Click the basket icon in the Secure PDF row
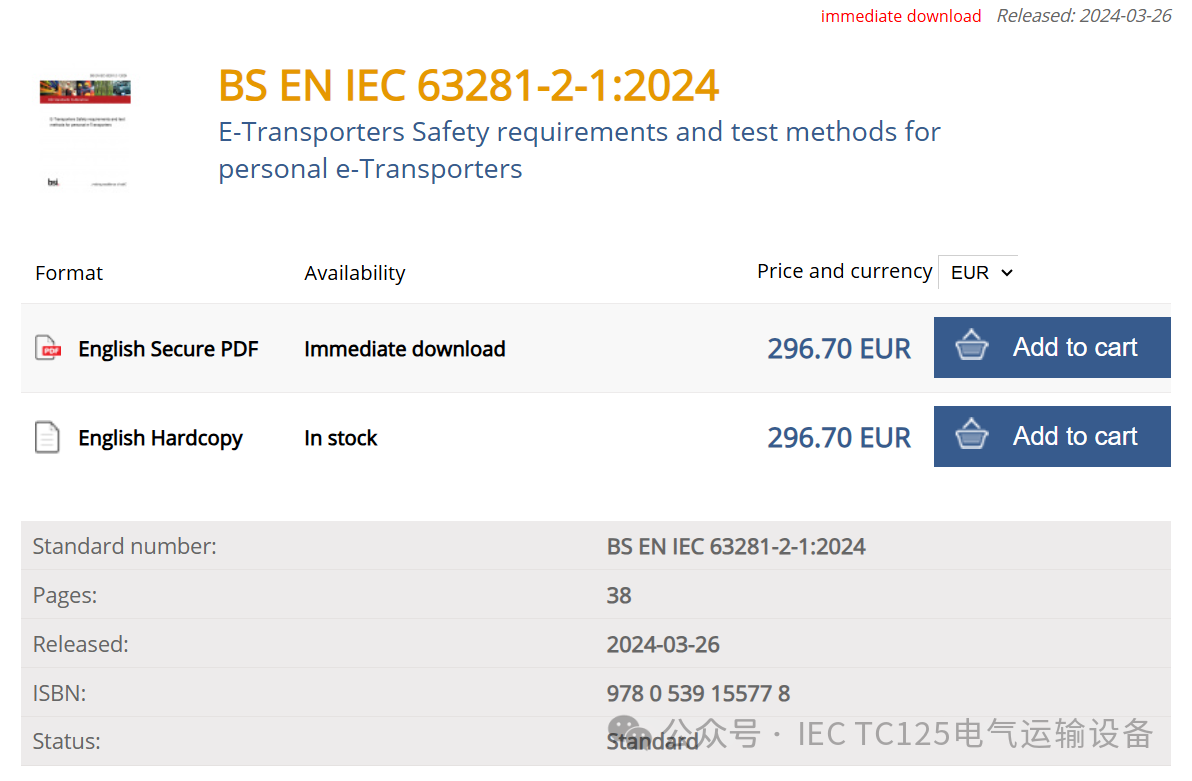The width and height of the screenshot is (1192, 781). click(971, 347)
